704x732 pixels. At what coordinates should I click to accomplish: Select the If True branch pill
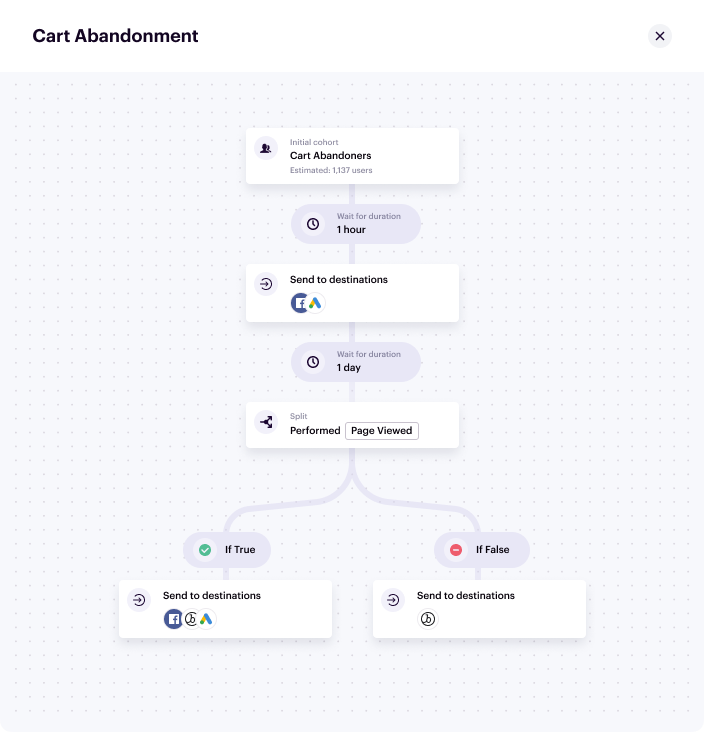coord(227,550)
